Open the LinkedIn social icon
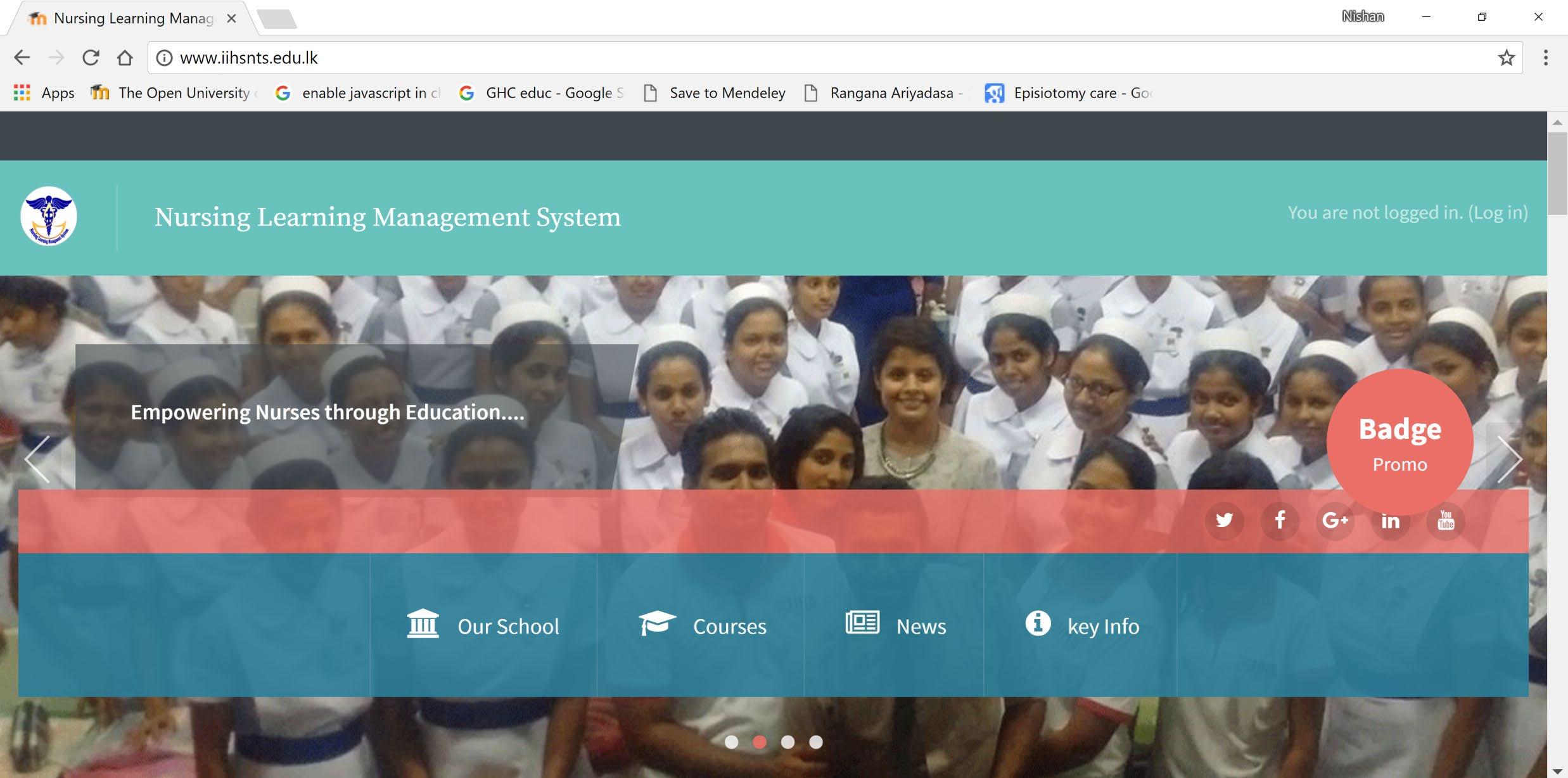 [1390, 521]
